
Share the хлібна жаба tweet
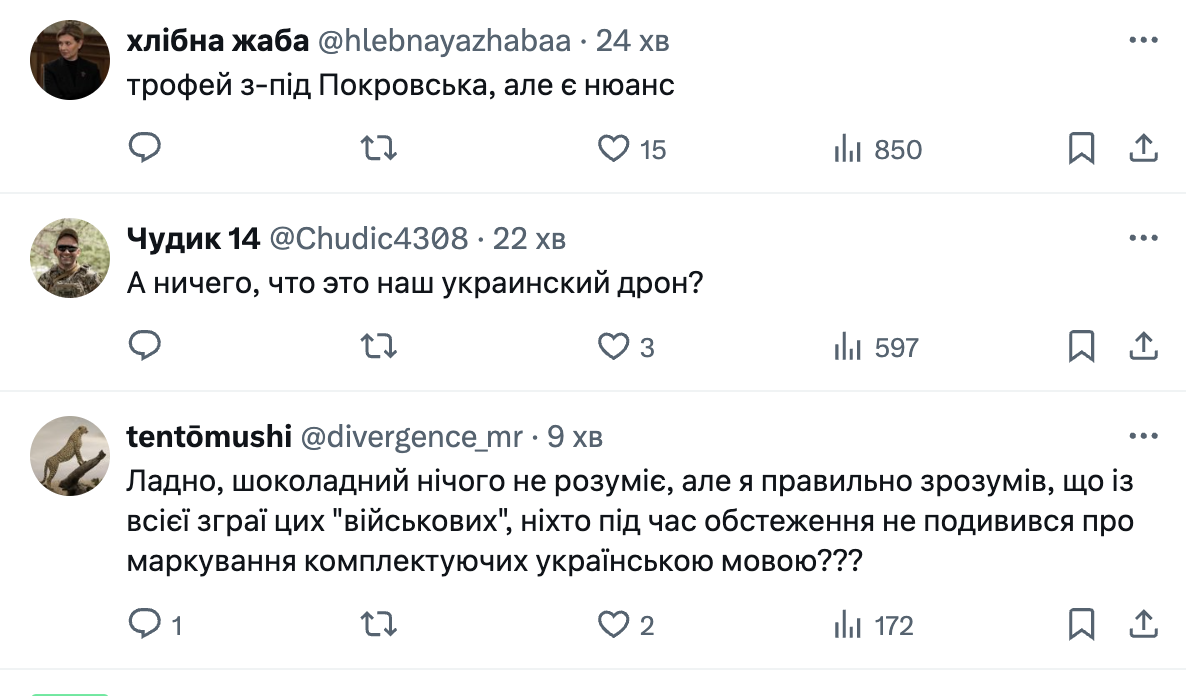point(1142,149)
